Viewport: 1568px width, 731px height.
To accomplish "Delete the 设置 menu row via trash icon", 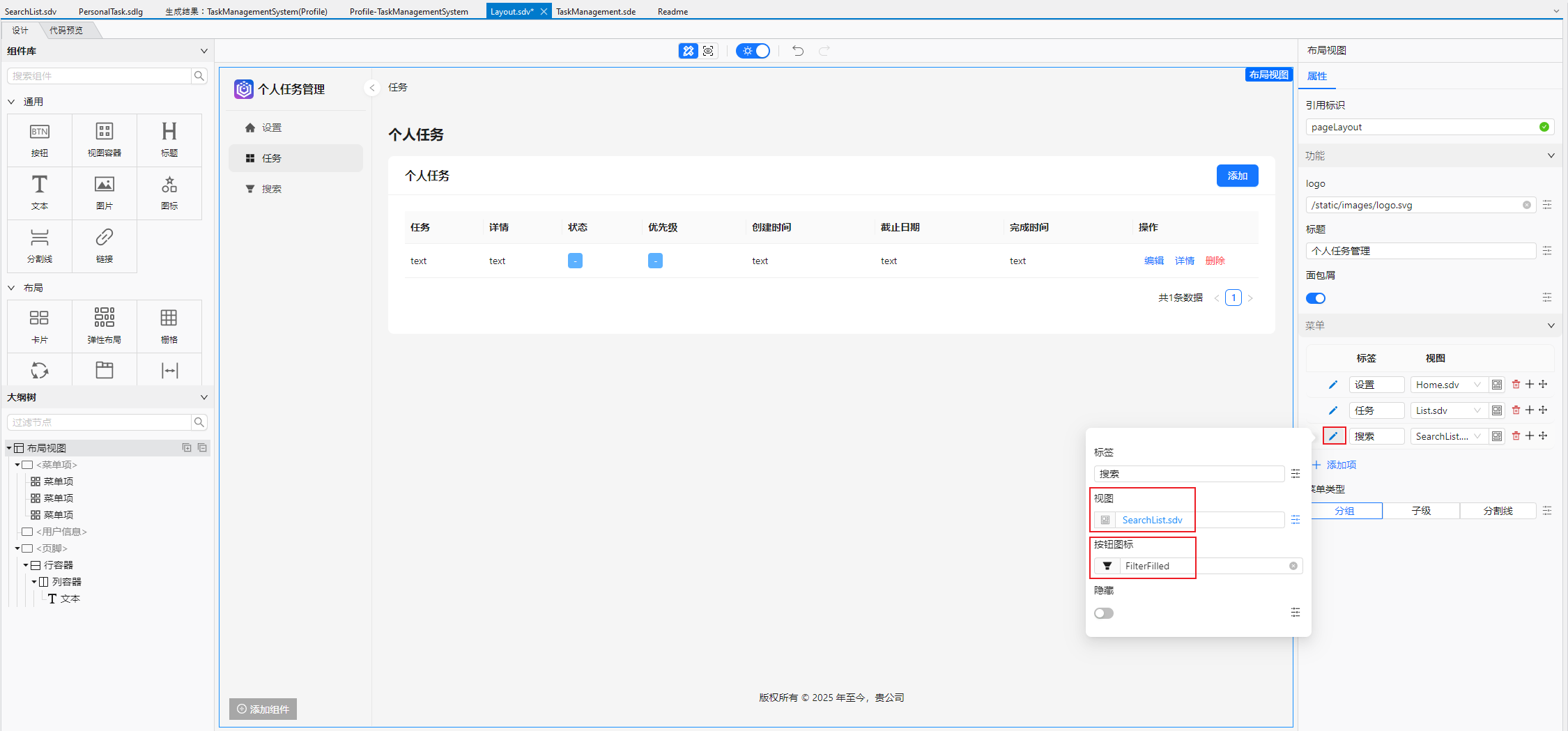I will [x=1516, y=384].
